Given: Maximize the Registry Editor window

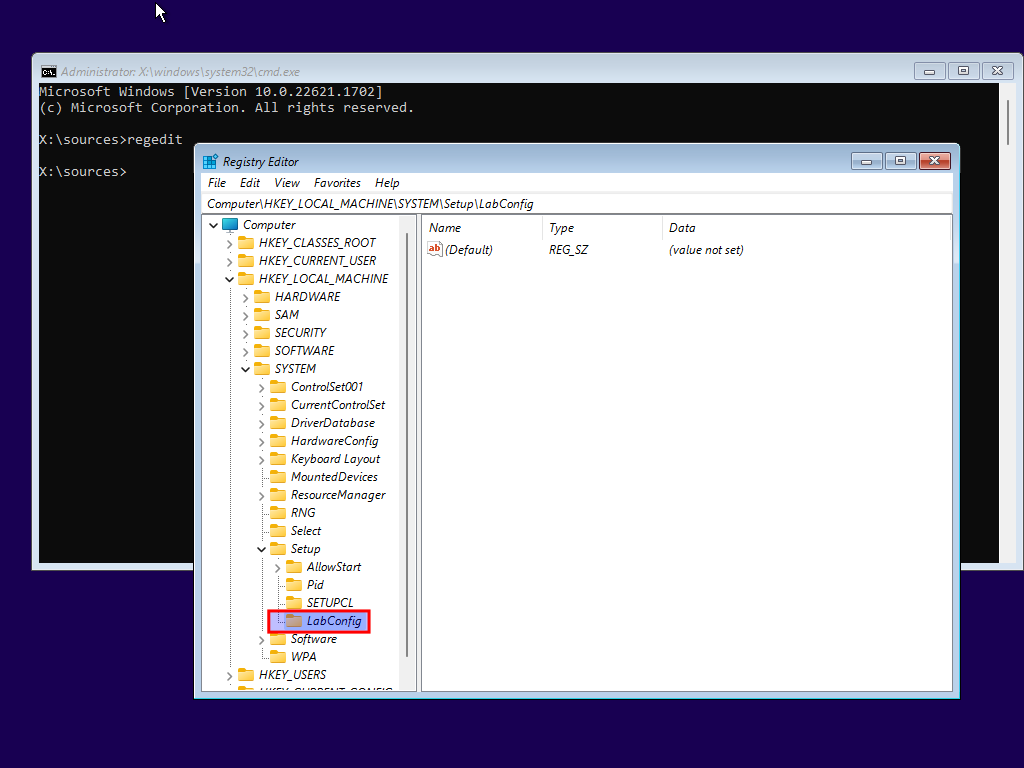Looking at the screenshot, I should (x=901, y=161).
